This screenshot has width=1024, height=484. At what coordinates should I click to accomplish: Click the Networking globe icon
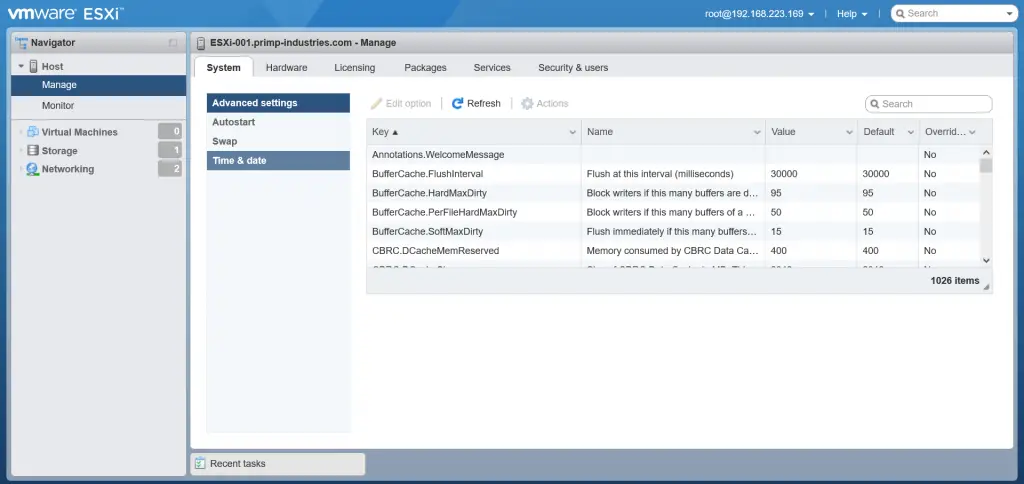(32, 169)
